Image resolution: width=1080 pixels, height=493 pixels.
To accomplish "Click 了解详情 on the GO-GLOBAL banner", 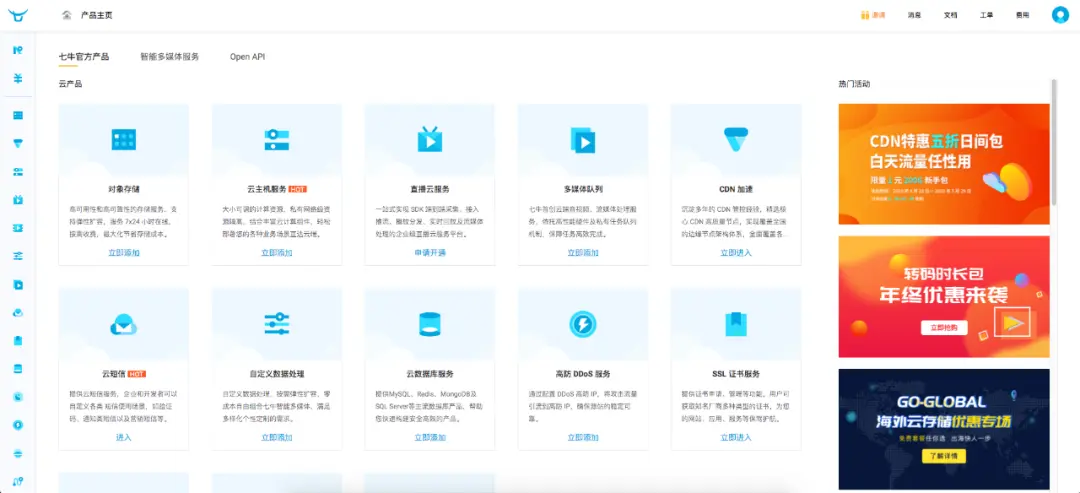I will click(944, 457).
